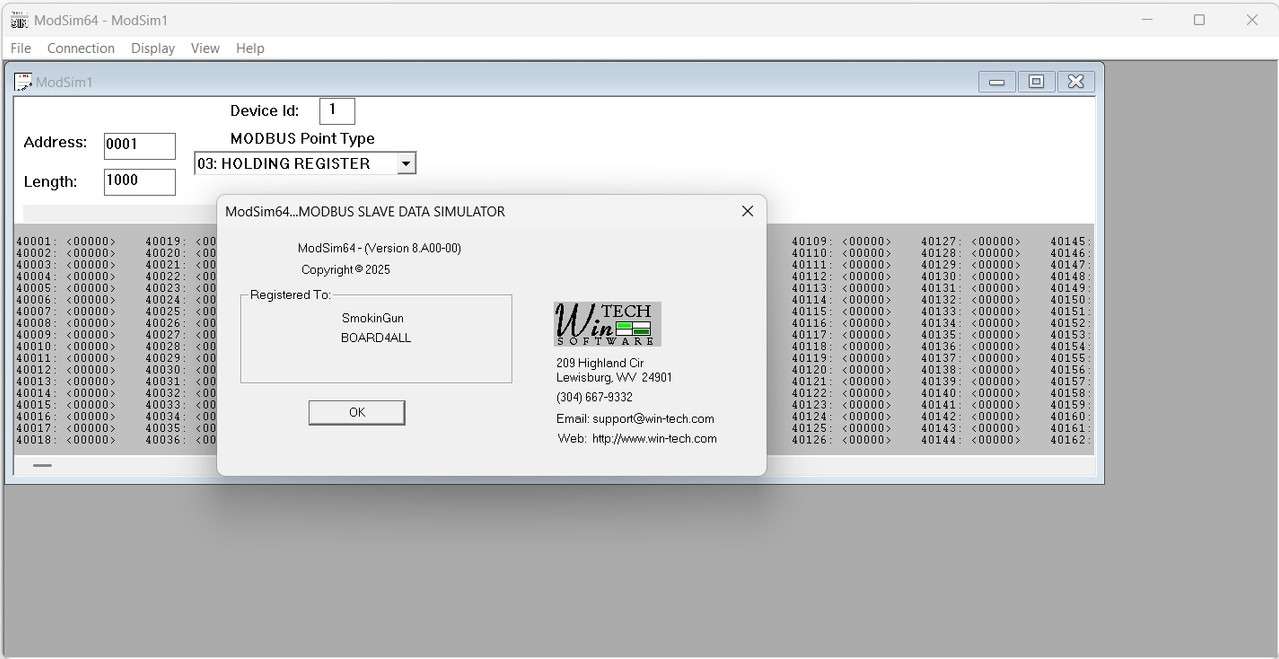Open the View menu
Viewport: 1279px width, 659px height.
click(x=205, y=48)
